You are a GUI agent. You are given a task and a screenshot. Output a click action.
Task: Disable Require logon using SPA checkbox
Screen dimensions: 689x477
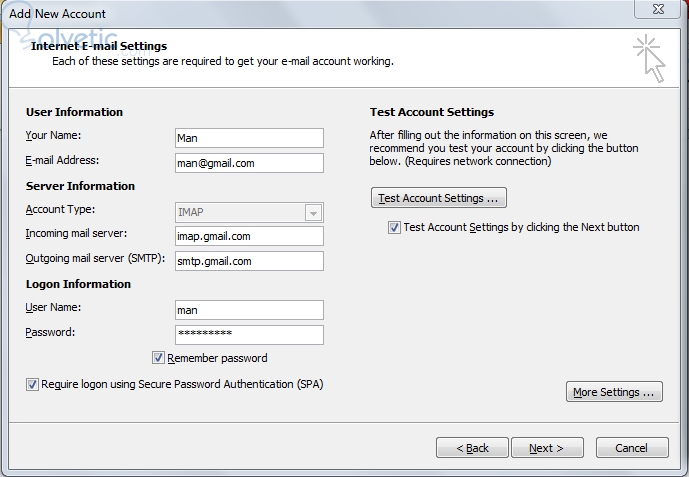33,384
